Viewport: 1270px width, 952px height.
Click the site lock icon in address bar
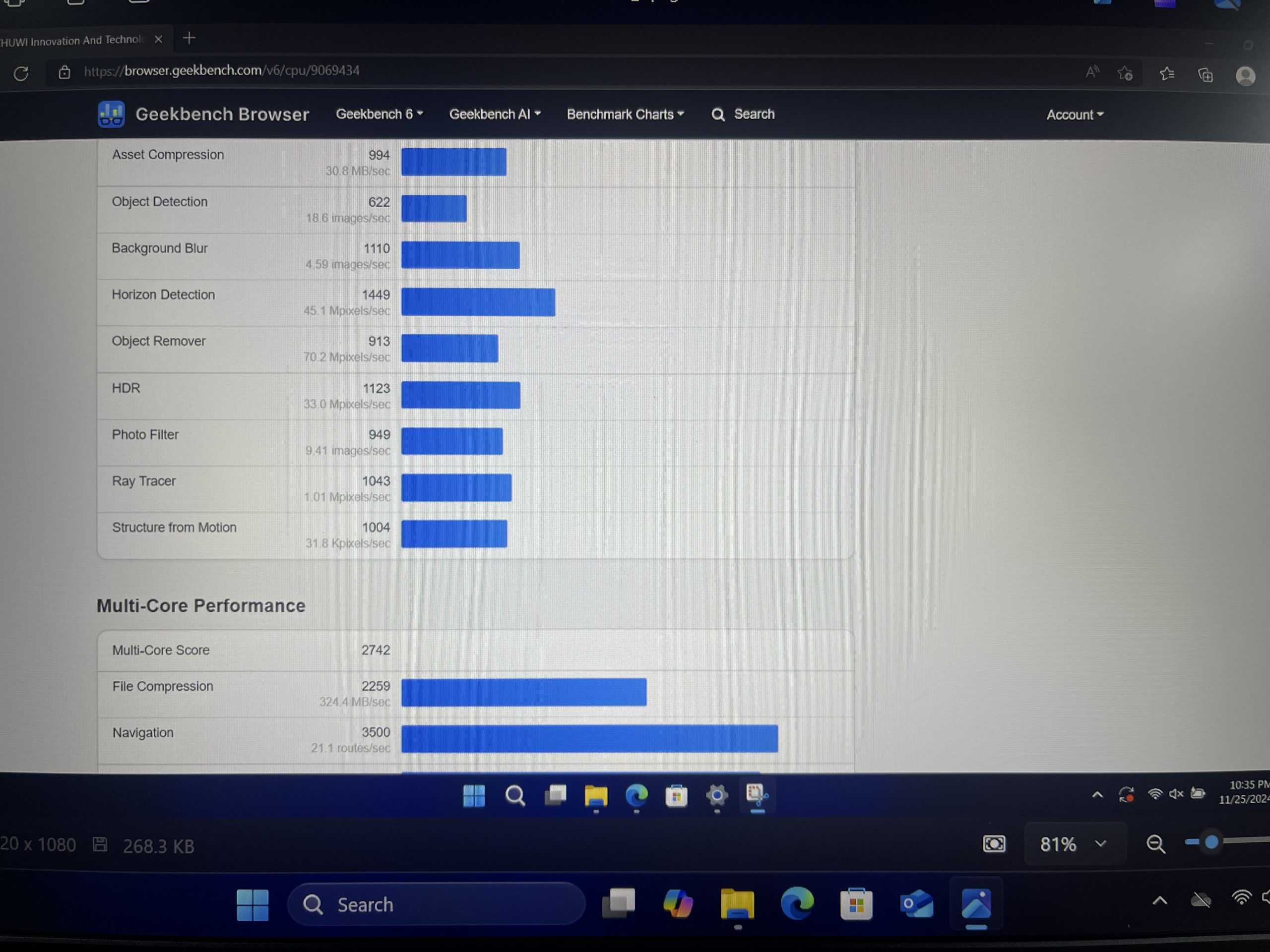tap(64, 72)
